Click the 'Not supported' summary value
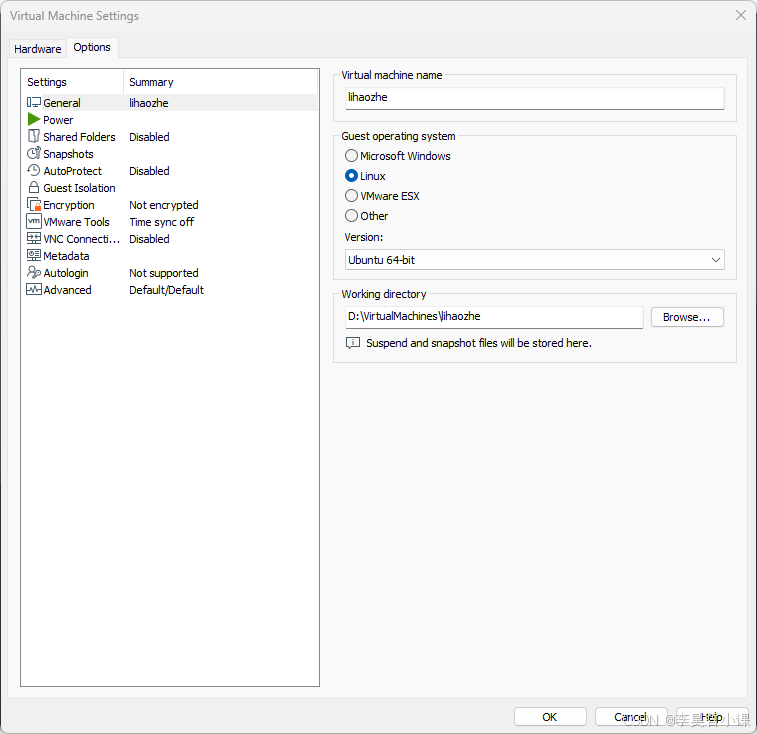757x734 pixels. pos(164,273)
